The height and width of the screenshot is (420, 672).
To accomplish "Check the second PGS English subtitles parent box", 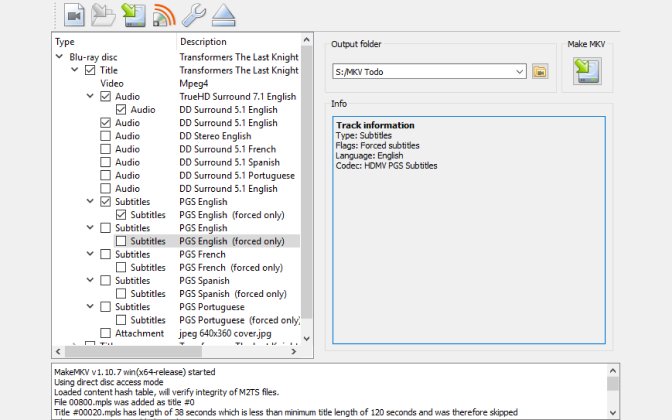I will click(x=105, y=228).
